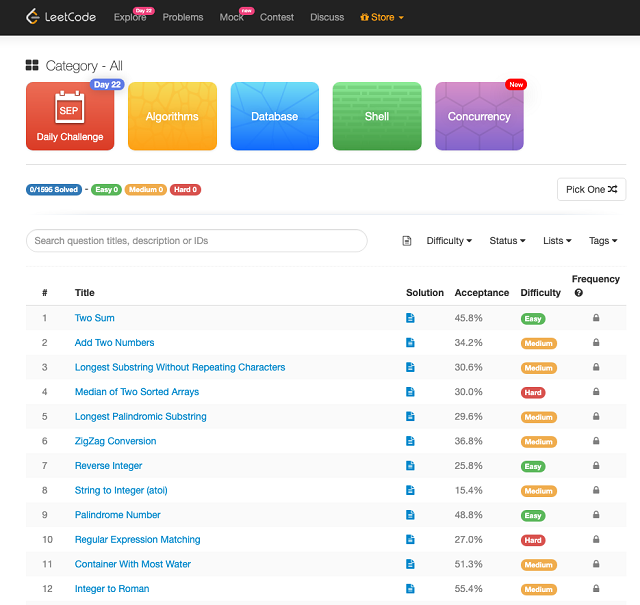Click the calendar icon on Daily Challenge card
Viewport: 640px width, 605px height.
(x=69, y=107)
